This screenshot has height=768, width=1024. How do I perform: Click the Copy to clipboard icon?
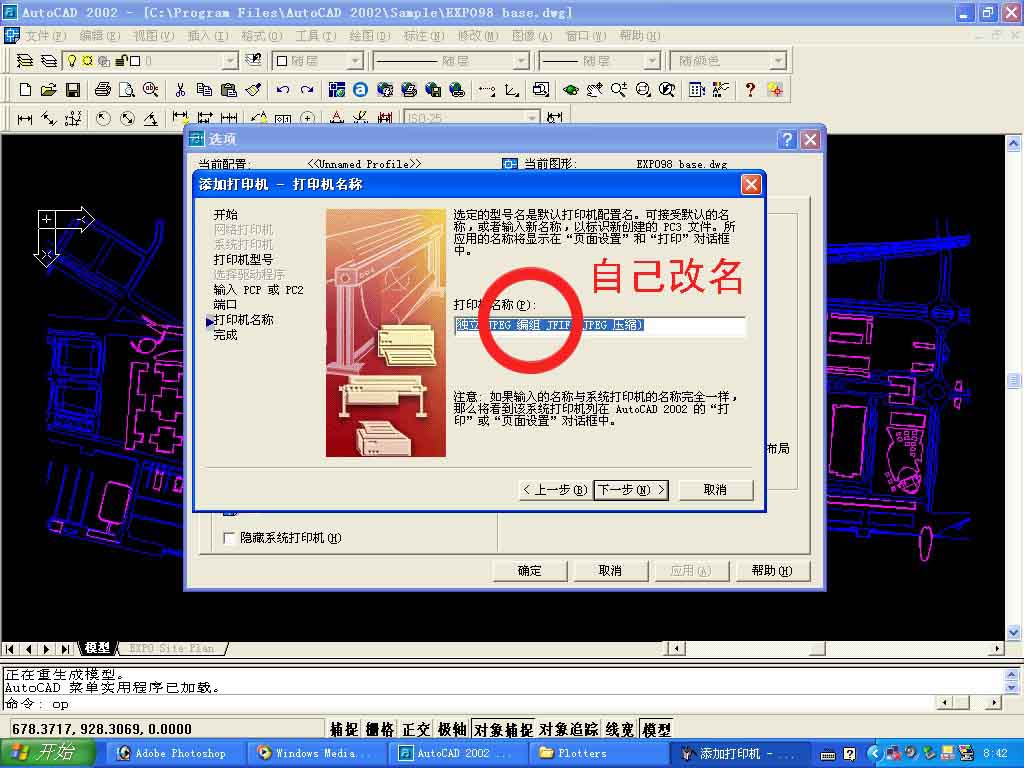(204, 89)
